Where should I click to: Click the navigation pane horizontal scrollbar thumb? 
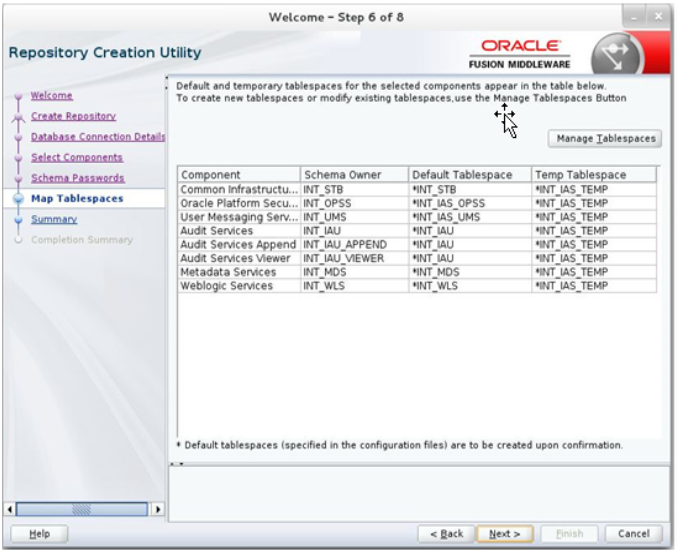[x=81, y=509]
